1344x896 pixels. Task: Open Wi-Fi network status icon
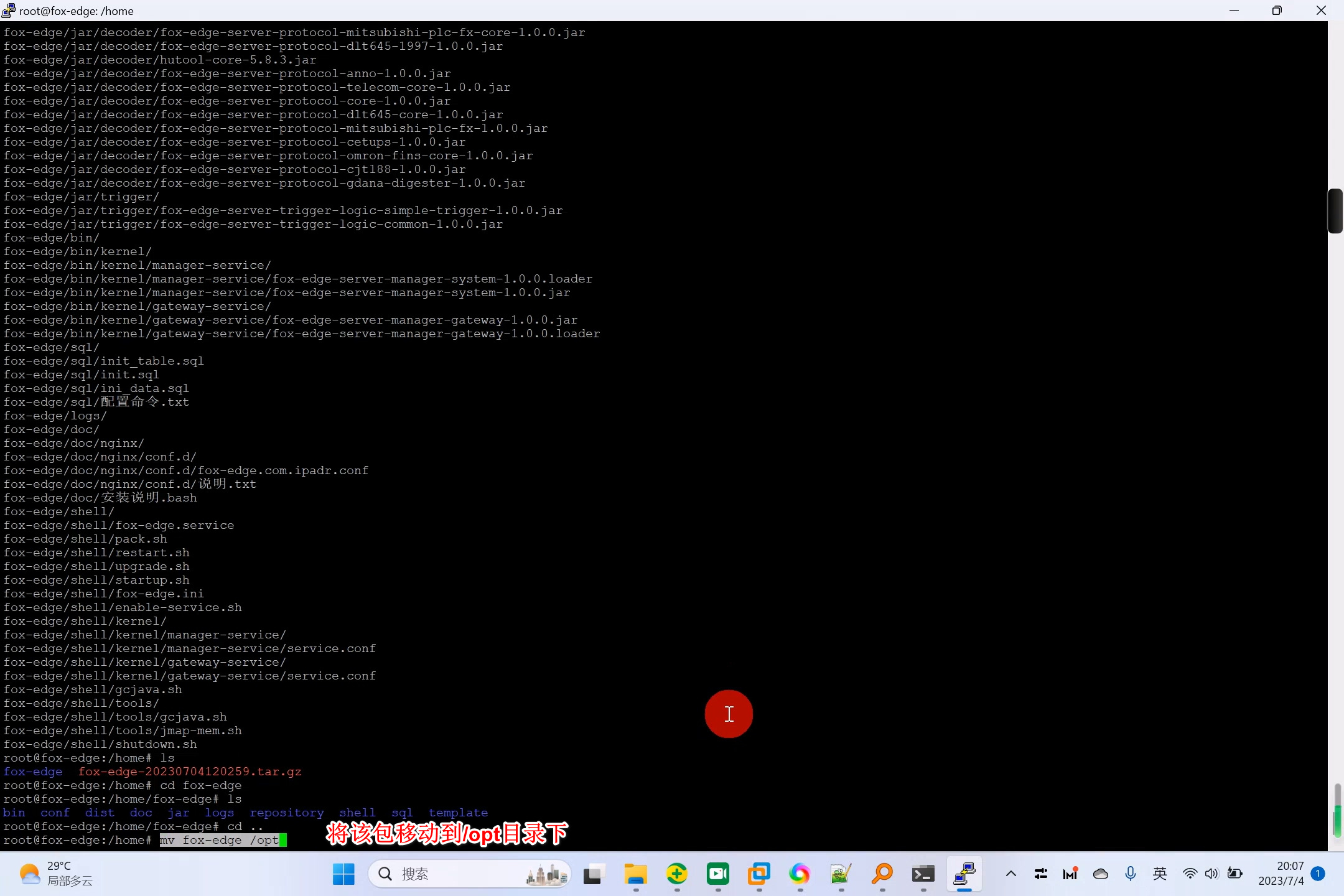click(1190, 874)
